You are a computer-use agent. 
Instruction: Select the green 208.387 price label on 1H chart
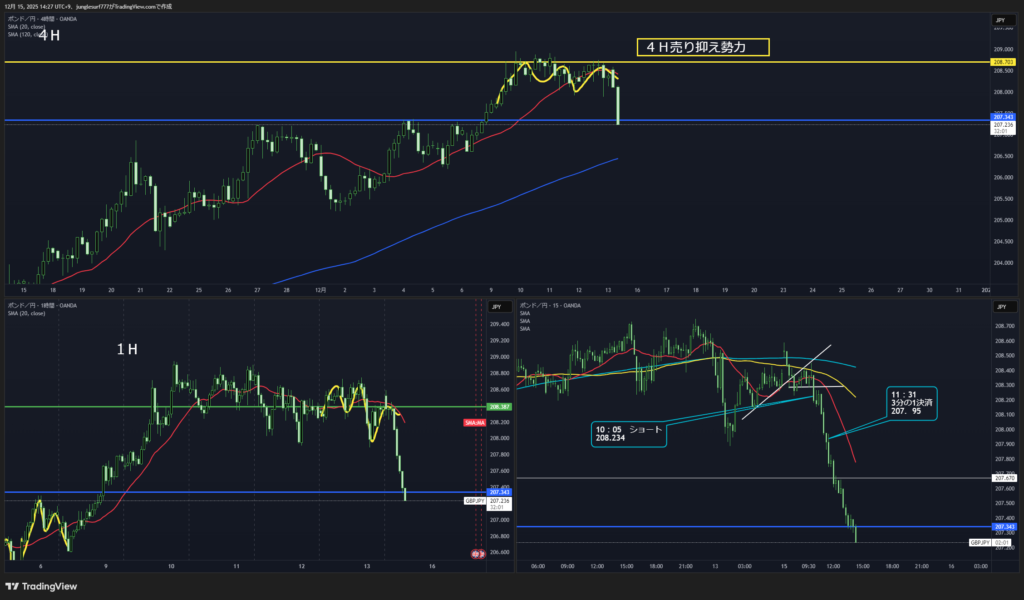tap(499, 407)
